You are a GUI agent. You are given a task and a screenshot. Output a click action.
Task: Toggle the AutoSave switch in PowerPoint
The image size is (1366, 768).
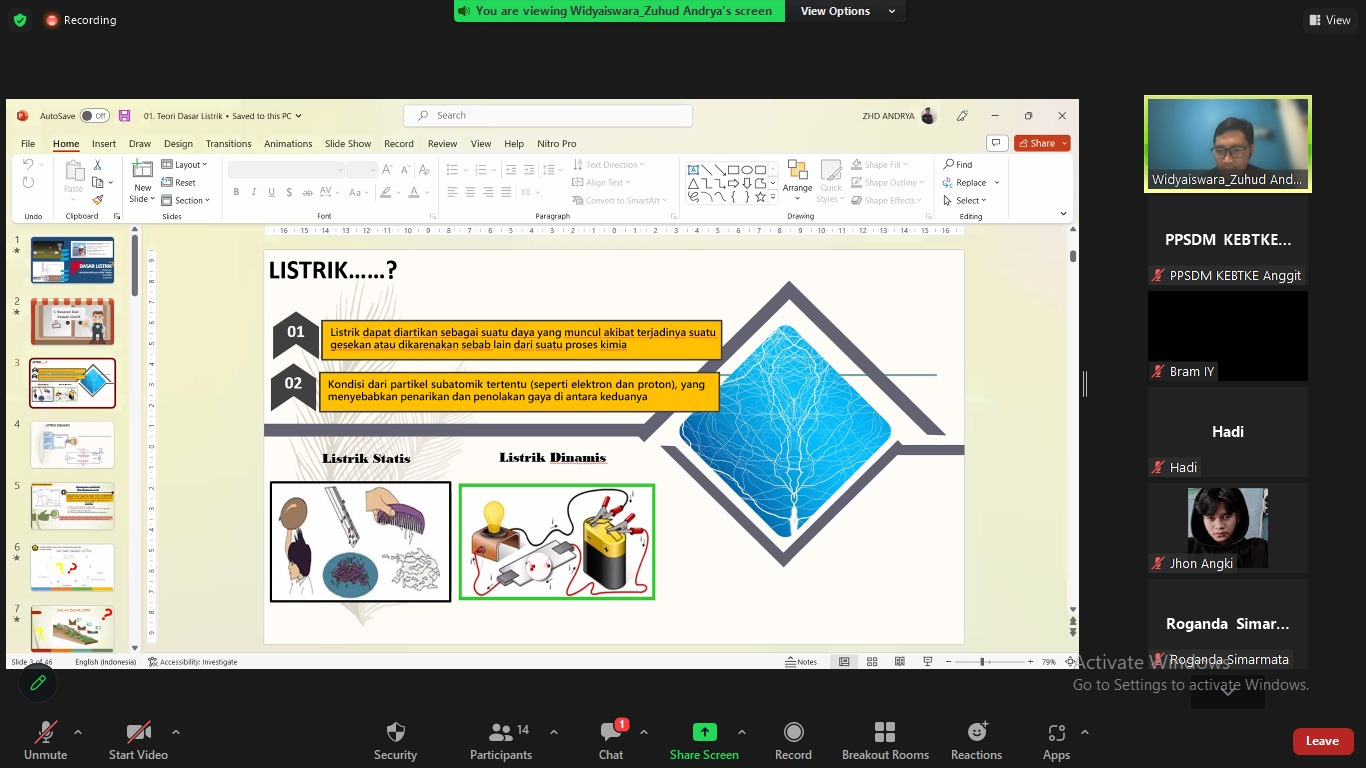94,116
